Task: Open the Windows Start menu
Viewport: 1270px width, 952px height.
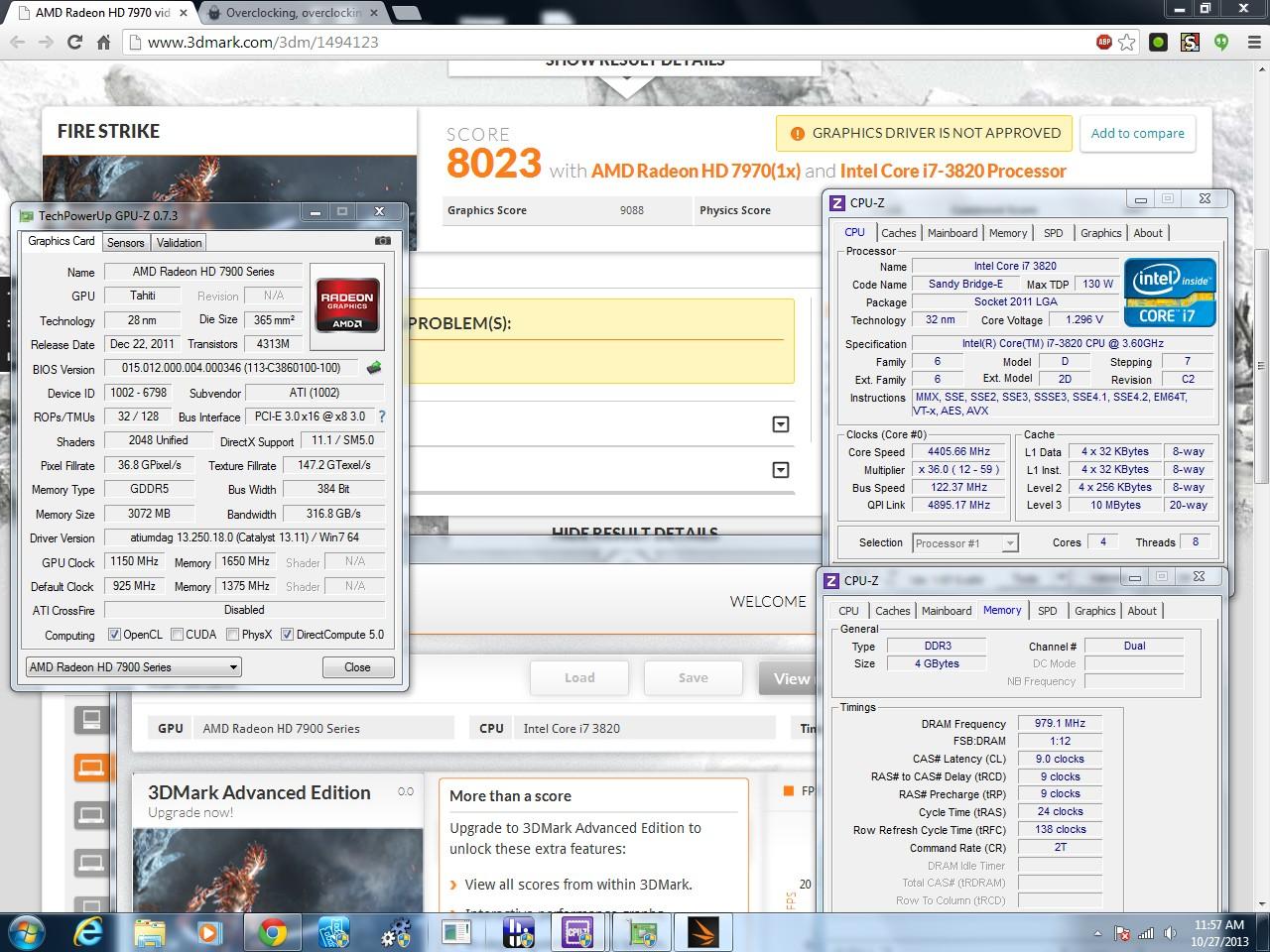Action: pyautogui.click(x=27, y=932)
